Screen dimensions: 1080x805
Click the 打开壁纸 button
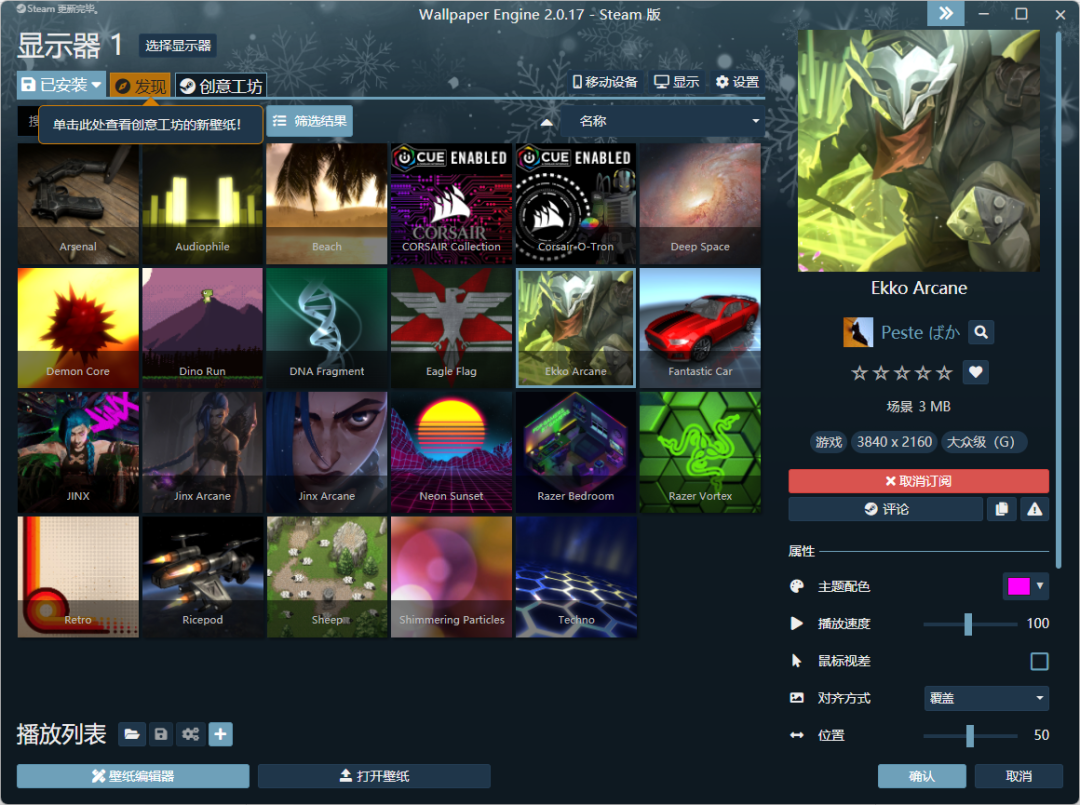click(x=374, y=776)
